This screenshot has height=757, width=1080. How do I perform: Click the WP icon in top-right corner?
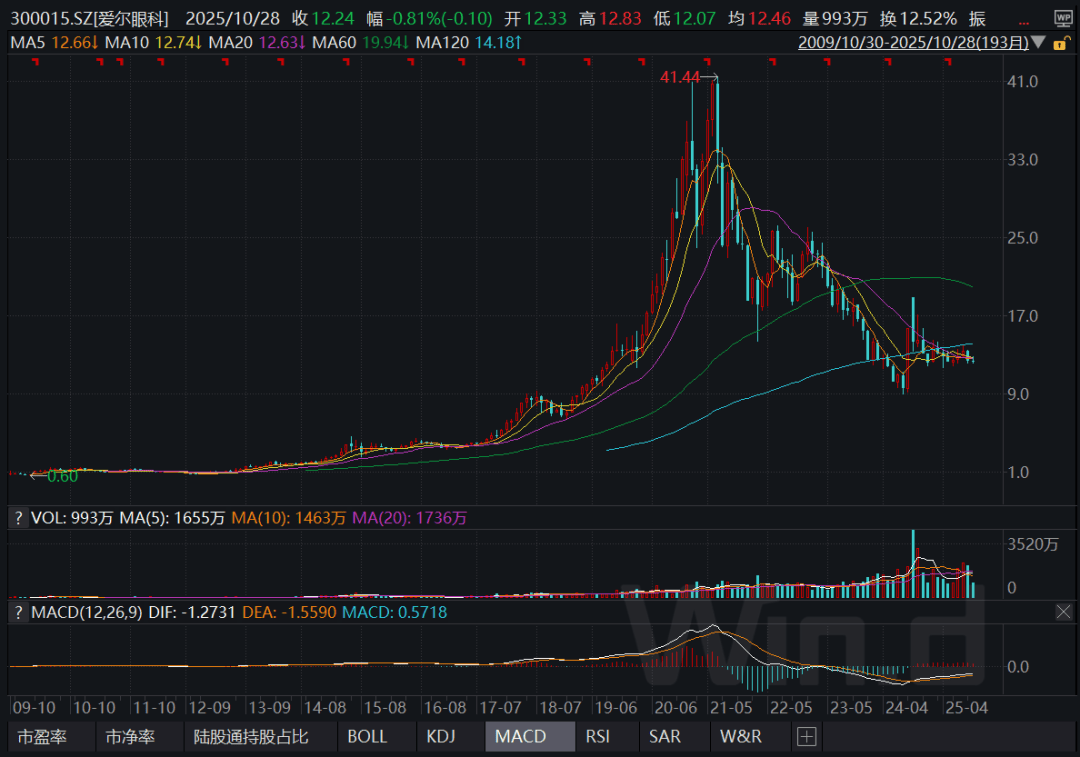click(1061, 19)
